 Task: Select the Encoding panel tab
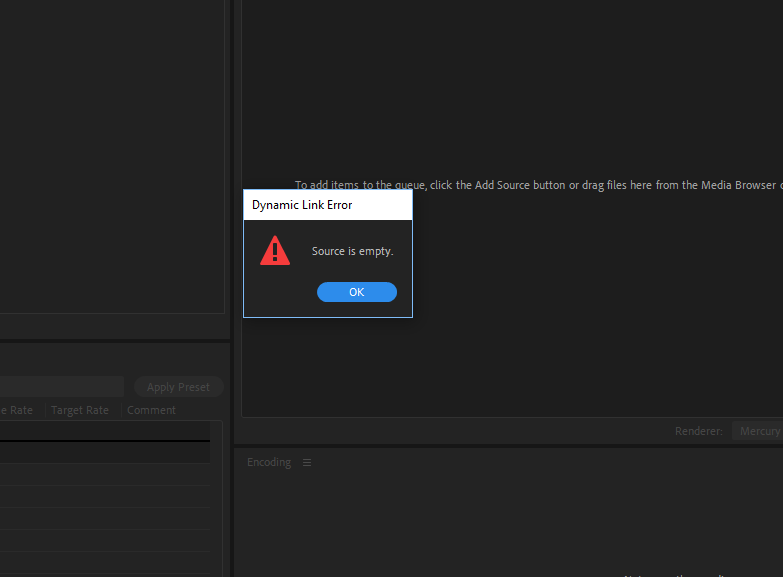pos(269,462)
